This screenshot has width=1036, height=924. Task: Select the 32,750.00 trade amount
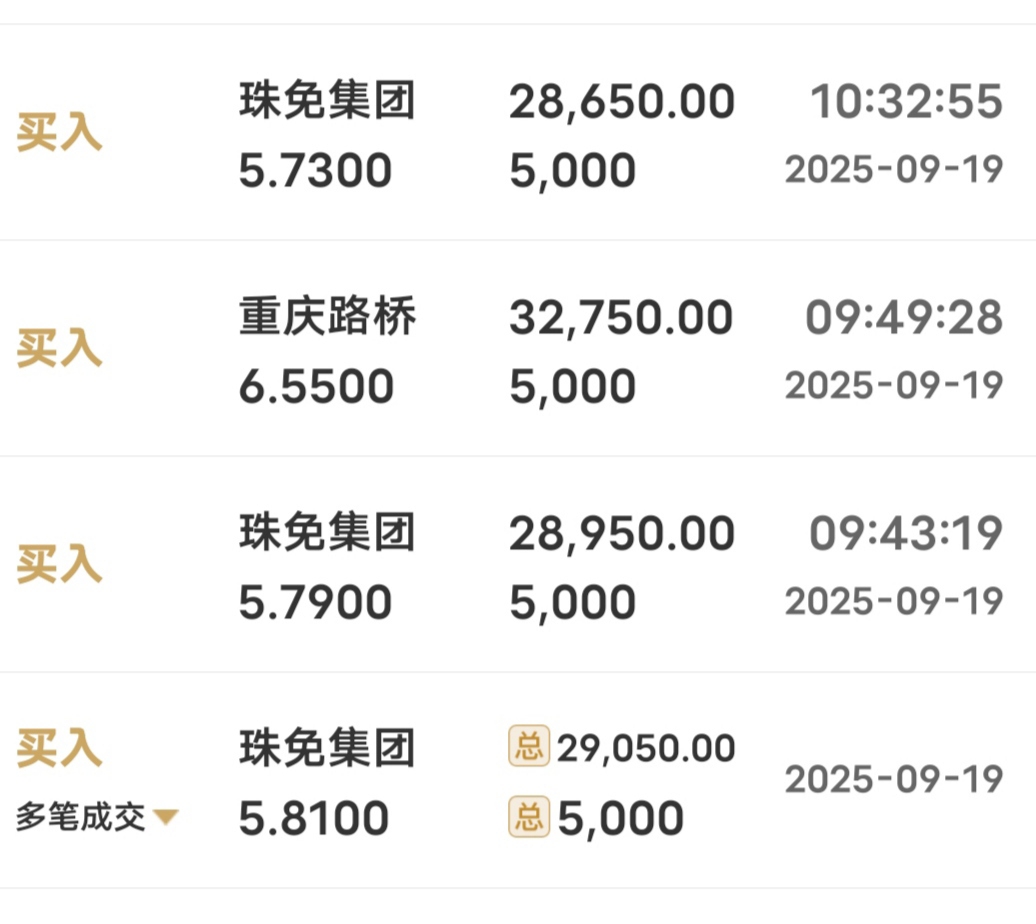click(621, 318)
